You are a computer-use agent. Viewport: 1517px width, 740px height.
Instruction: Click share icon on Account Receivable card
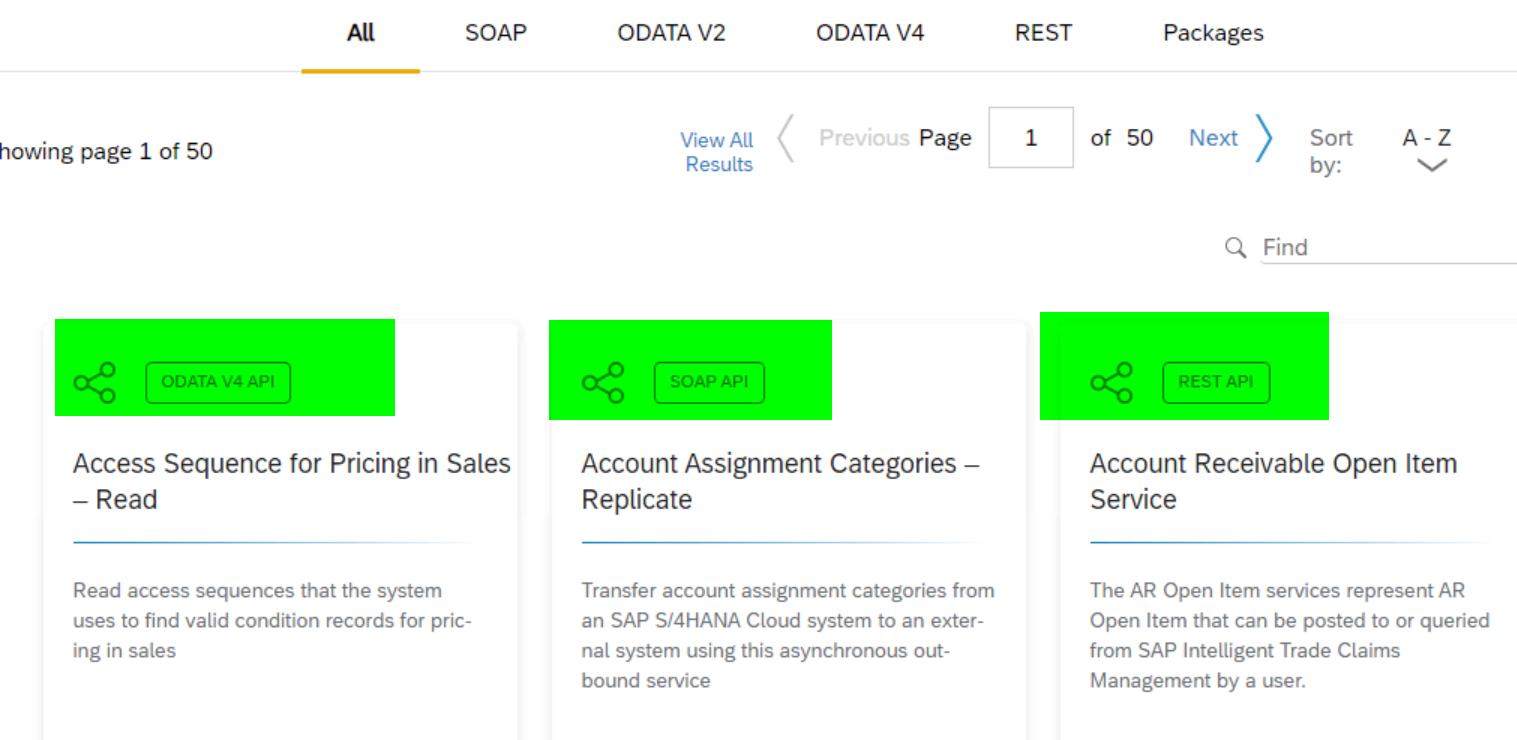(1111, 383)
